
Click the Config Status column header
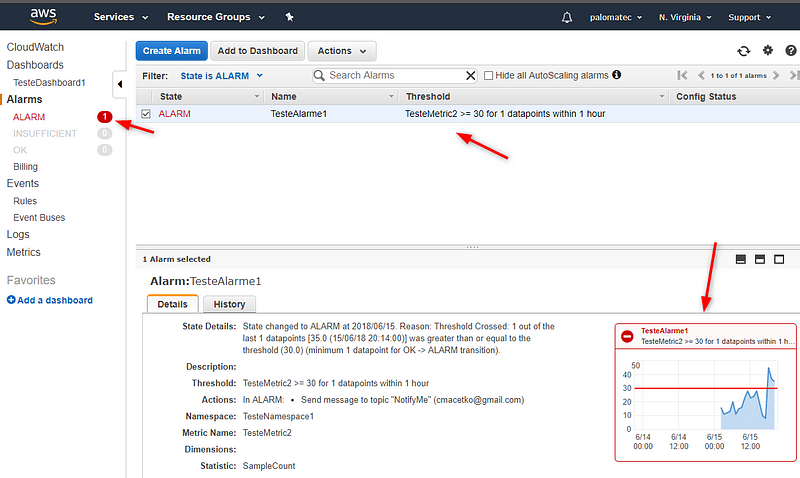coord(706,96)
